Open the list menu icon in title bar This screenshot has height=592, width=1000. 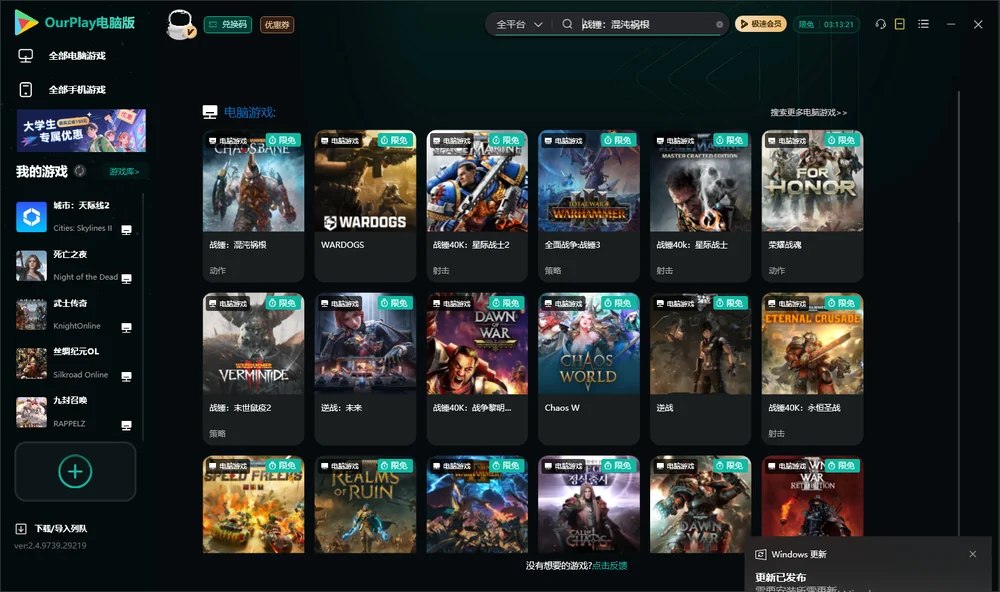click(923, 24)
